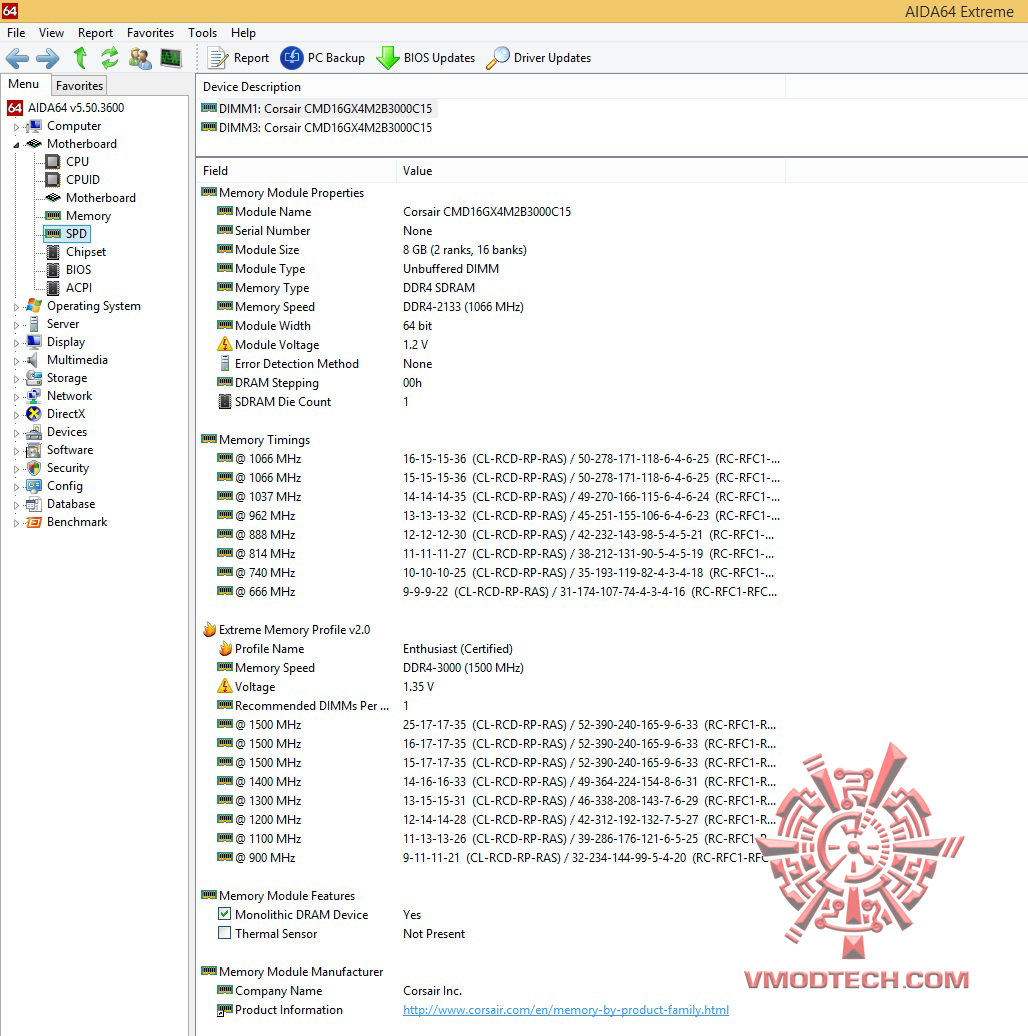Open the Report toolbar button

point(239,58)
